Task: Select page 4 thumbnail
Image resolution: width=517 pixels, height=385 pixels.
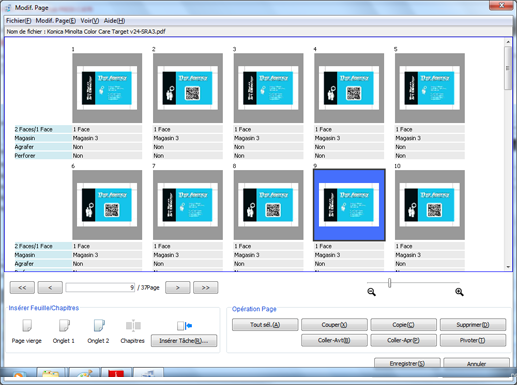Action: click(x=349, y=88)
